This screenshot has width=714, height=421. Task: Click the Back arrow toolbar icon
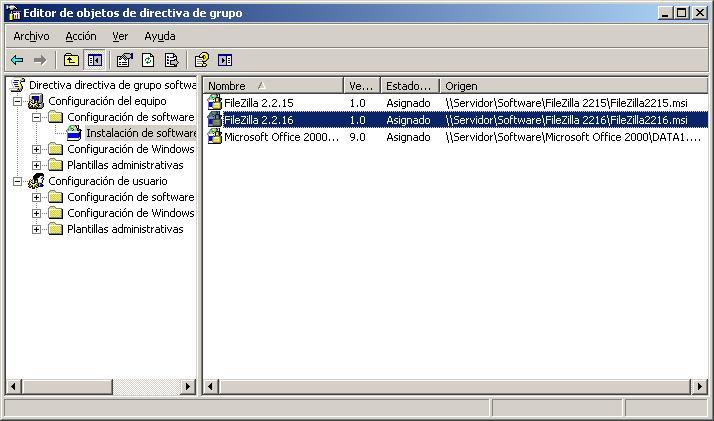click(x=17, y=60)
